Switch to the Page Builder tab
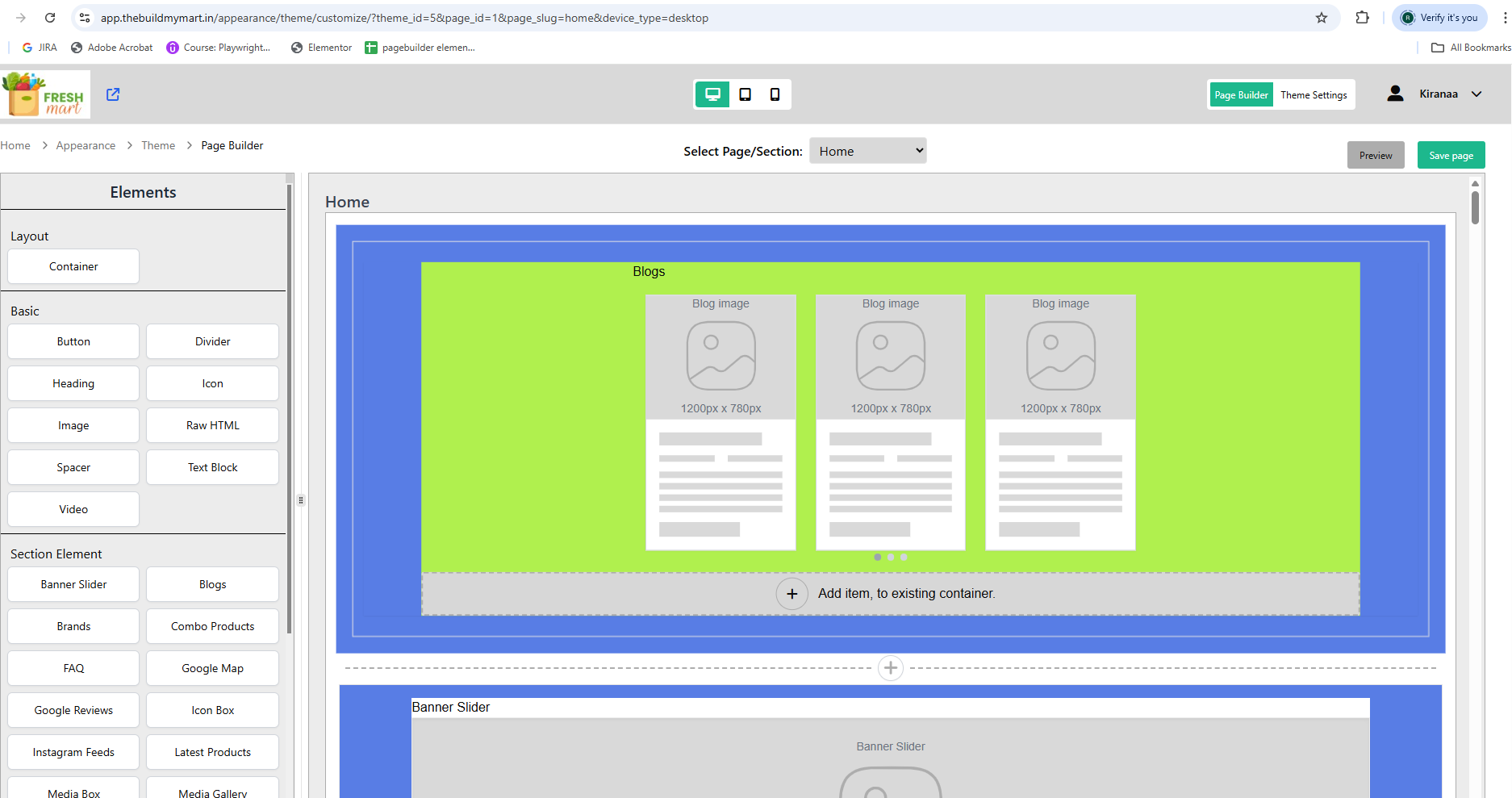Image resolution: width=1512 pixels, height=798 pixels. (x=1241, y=95)
